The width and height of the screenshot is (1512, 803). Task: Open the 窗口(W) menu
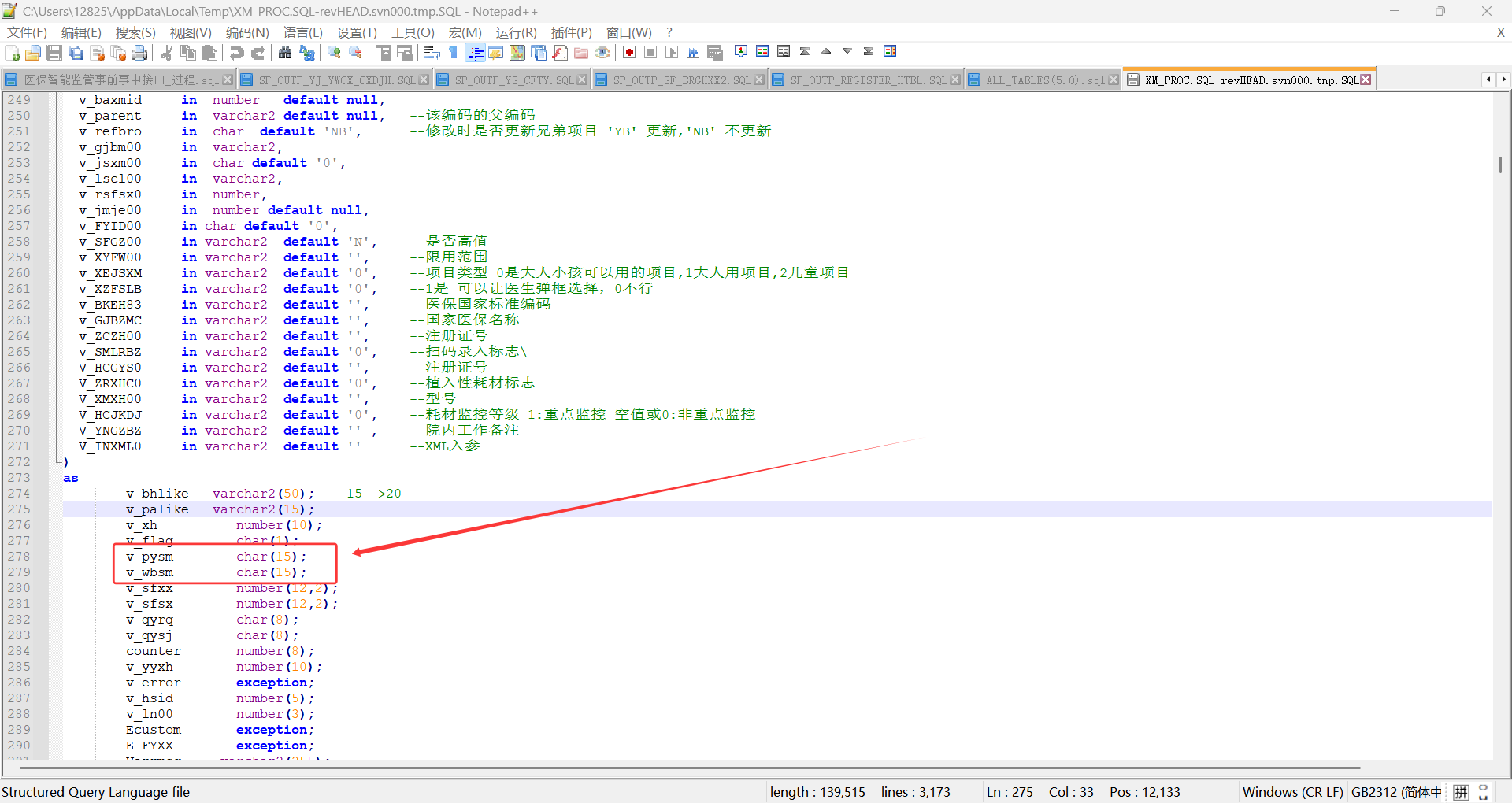click(x=628, y=32)
